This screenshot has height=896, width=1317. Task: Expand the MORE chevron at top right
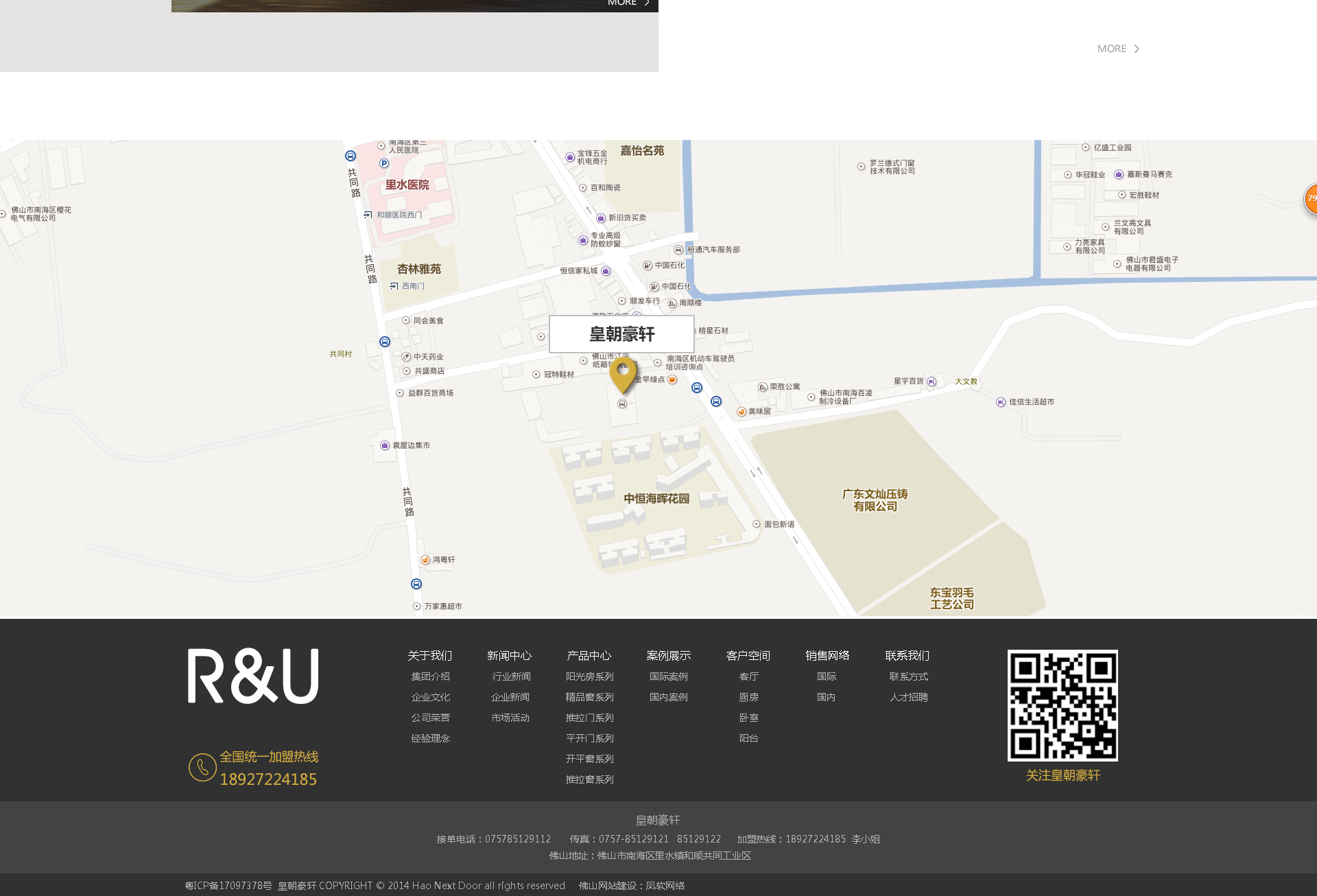pyautogui.click(x=1137, y=49)
